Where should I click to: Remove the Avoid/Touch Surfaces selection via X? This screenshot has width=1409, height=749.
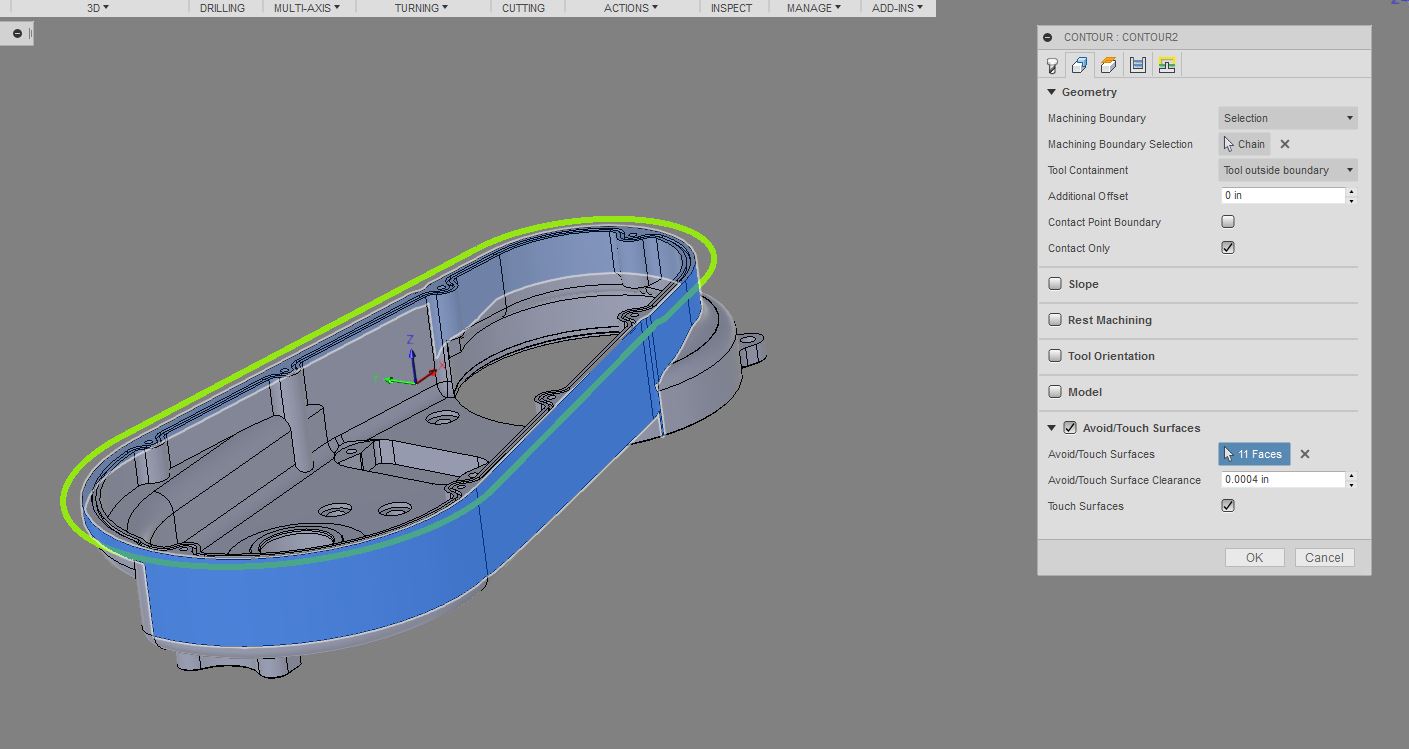pyautogui.click(x=1305, y=454)
